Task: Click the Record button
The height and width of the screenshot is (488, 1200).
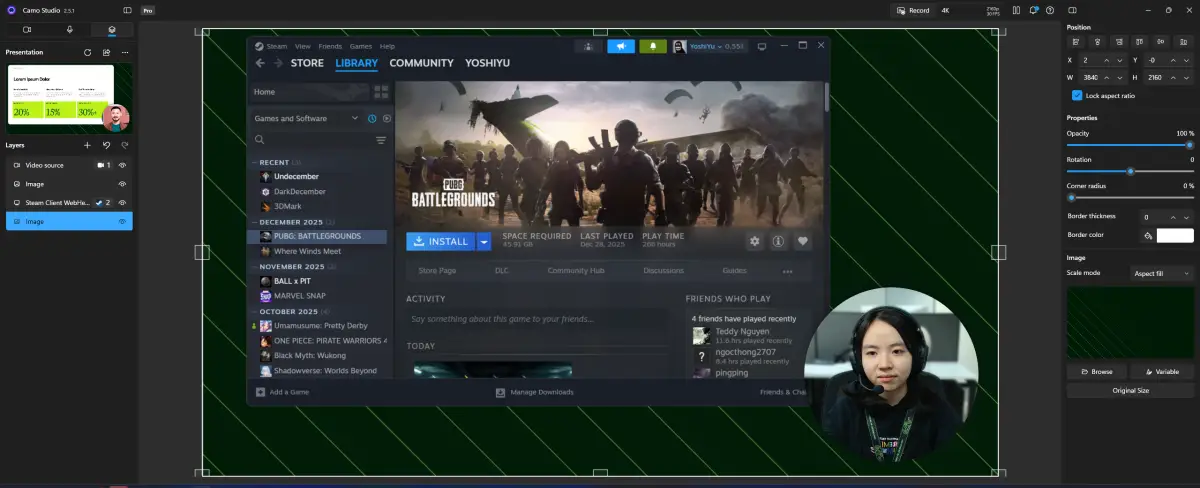Action: click(913, 10)
